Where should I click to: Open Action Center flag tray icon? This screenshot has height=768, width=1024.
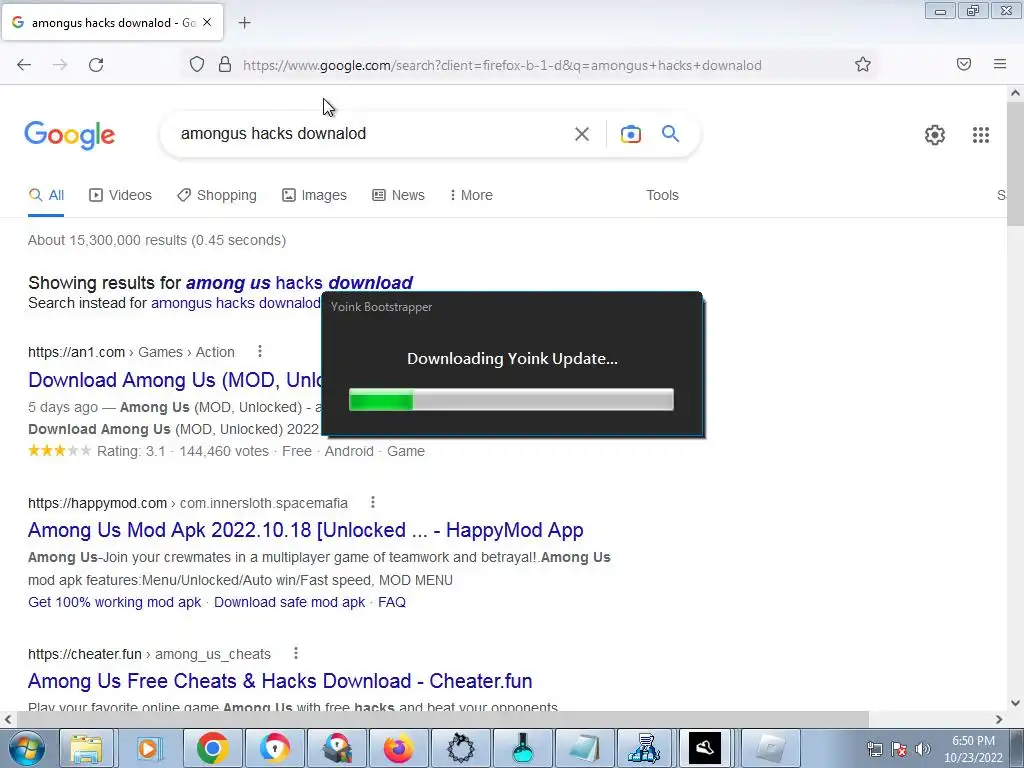(x=899, y=749)
